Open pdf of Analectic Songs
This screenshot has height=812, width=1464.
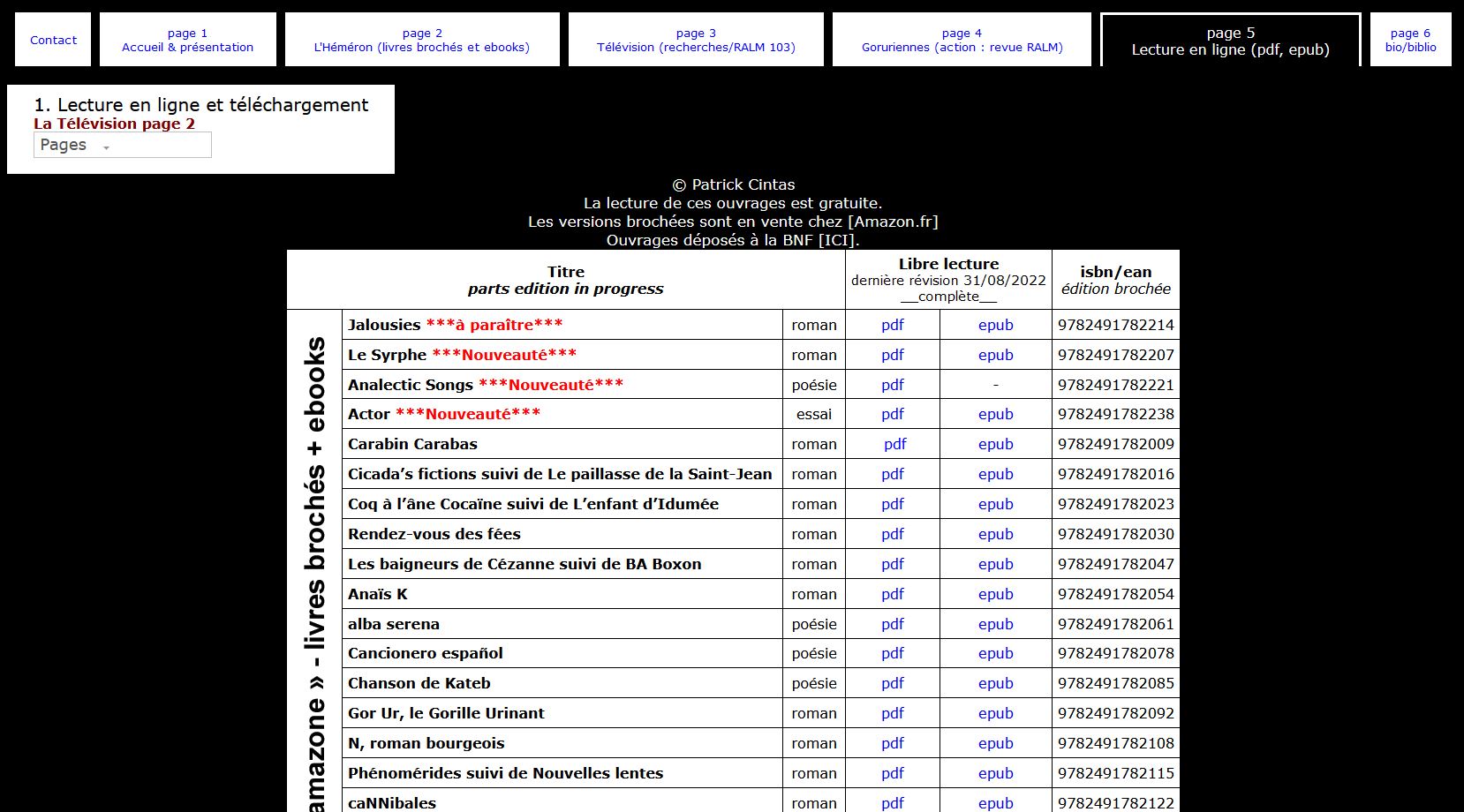(892, 385)
